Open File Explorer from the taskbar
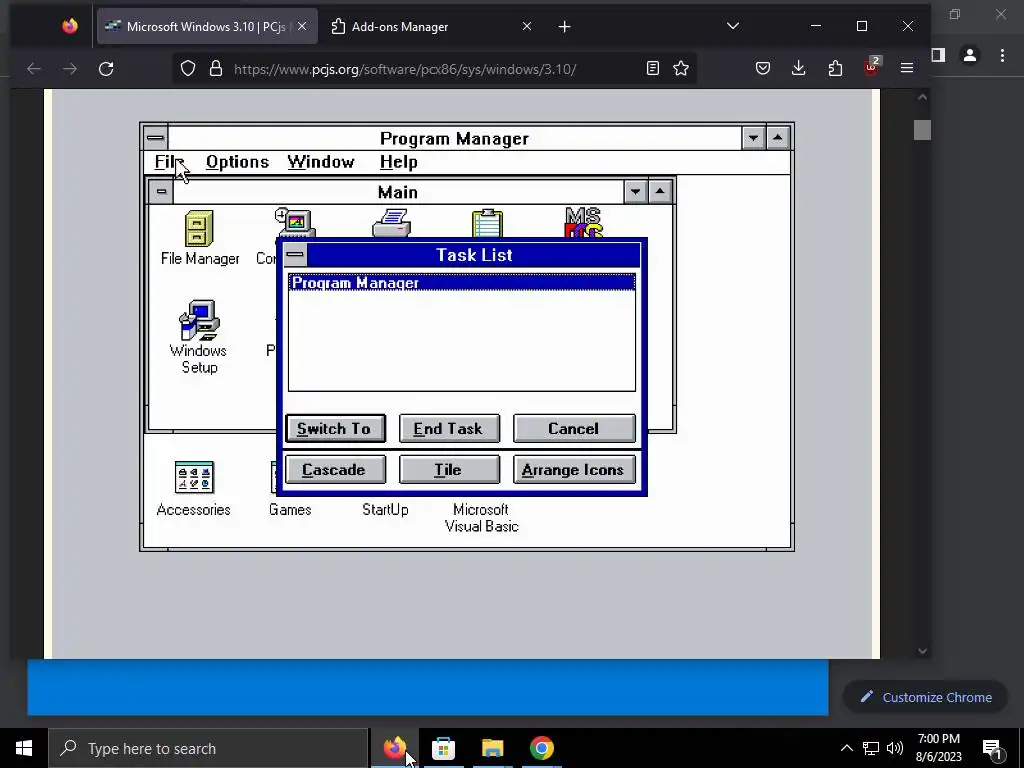 (x=492, y=748)
